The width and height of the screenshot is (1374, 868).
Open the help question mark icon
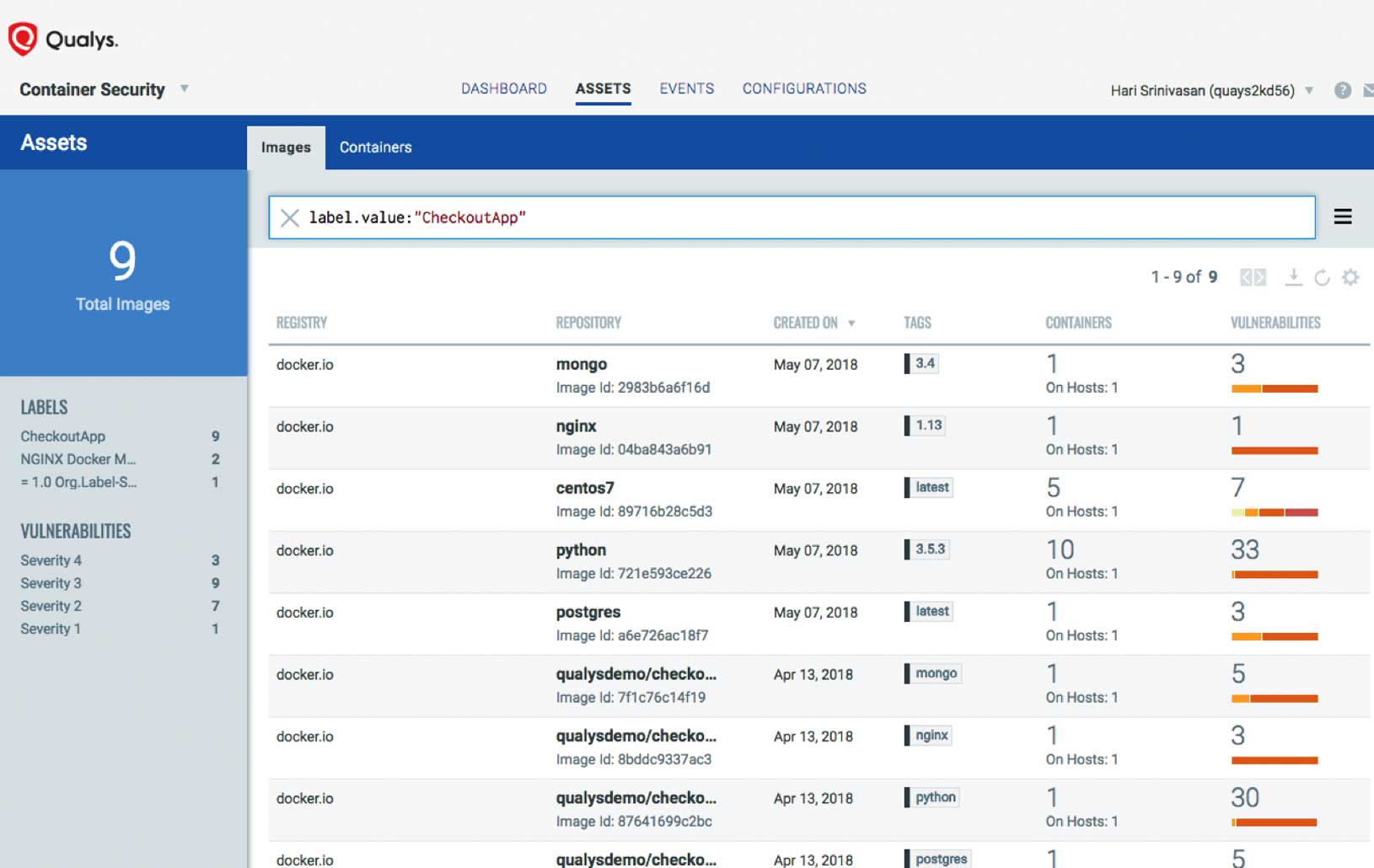(1343, 90)
